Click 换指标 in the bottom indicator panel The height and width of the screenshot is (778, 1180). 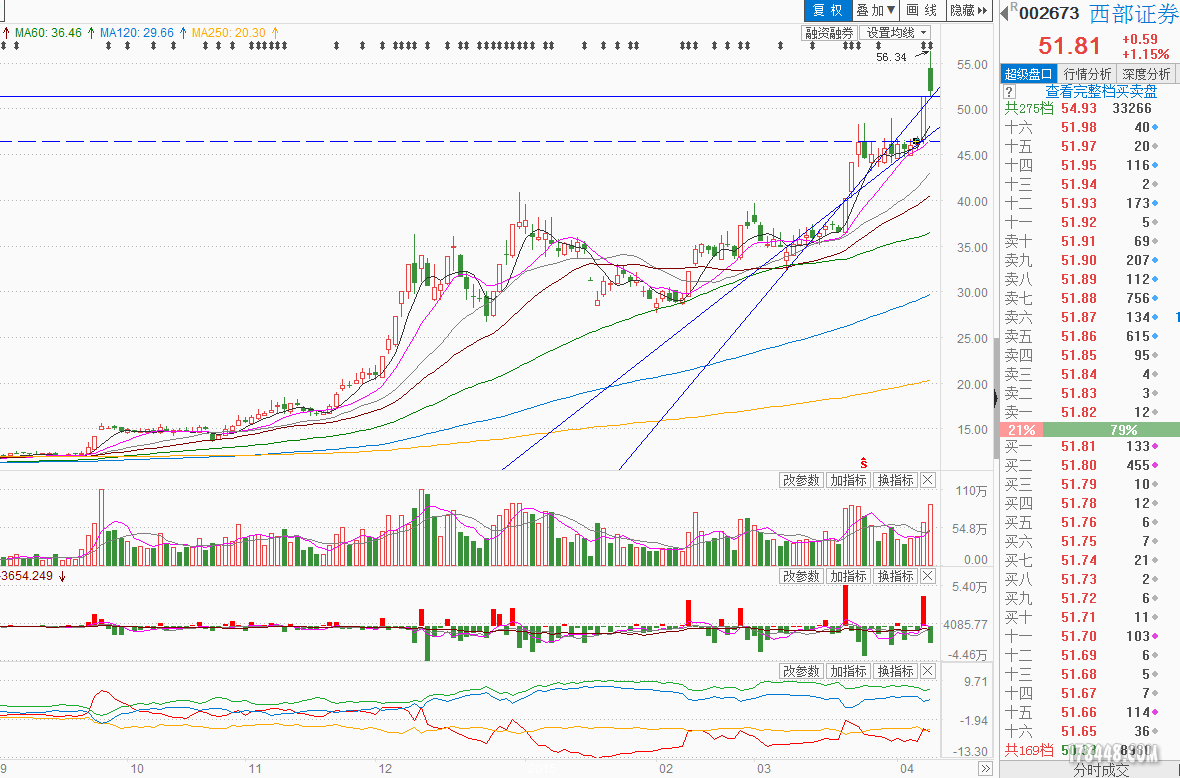[896, 671]
